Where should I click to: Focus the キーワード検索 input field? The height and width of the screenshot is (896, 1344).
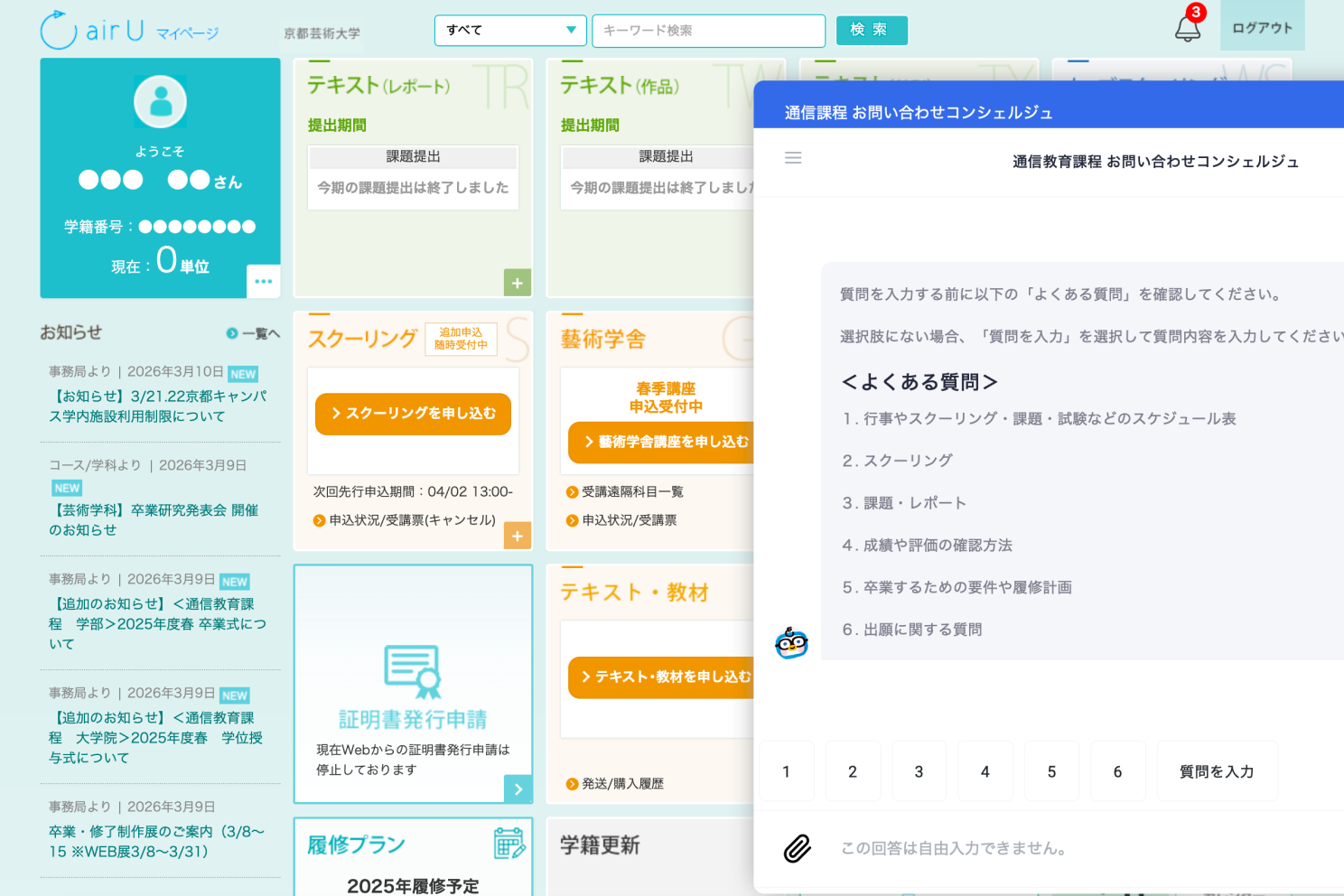click(709, 31)
